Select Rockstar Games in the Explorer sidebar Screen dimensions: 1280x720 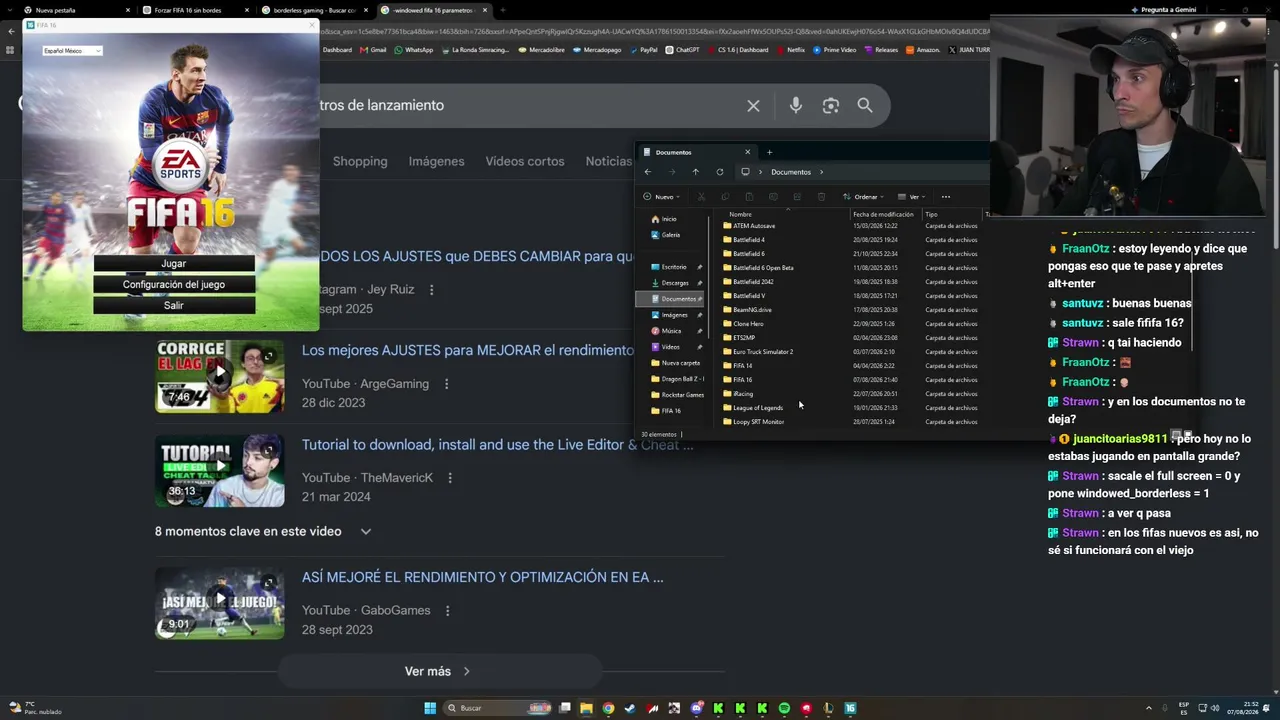click(677, 395)
